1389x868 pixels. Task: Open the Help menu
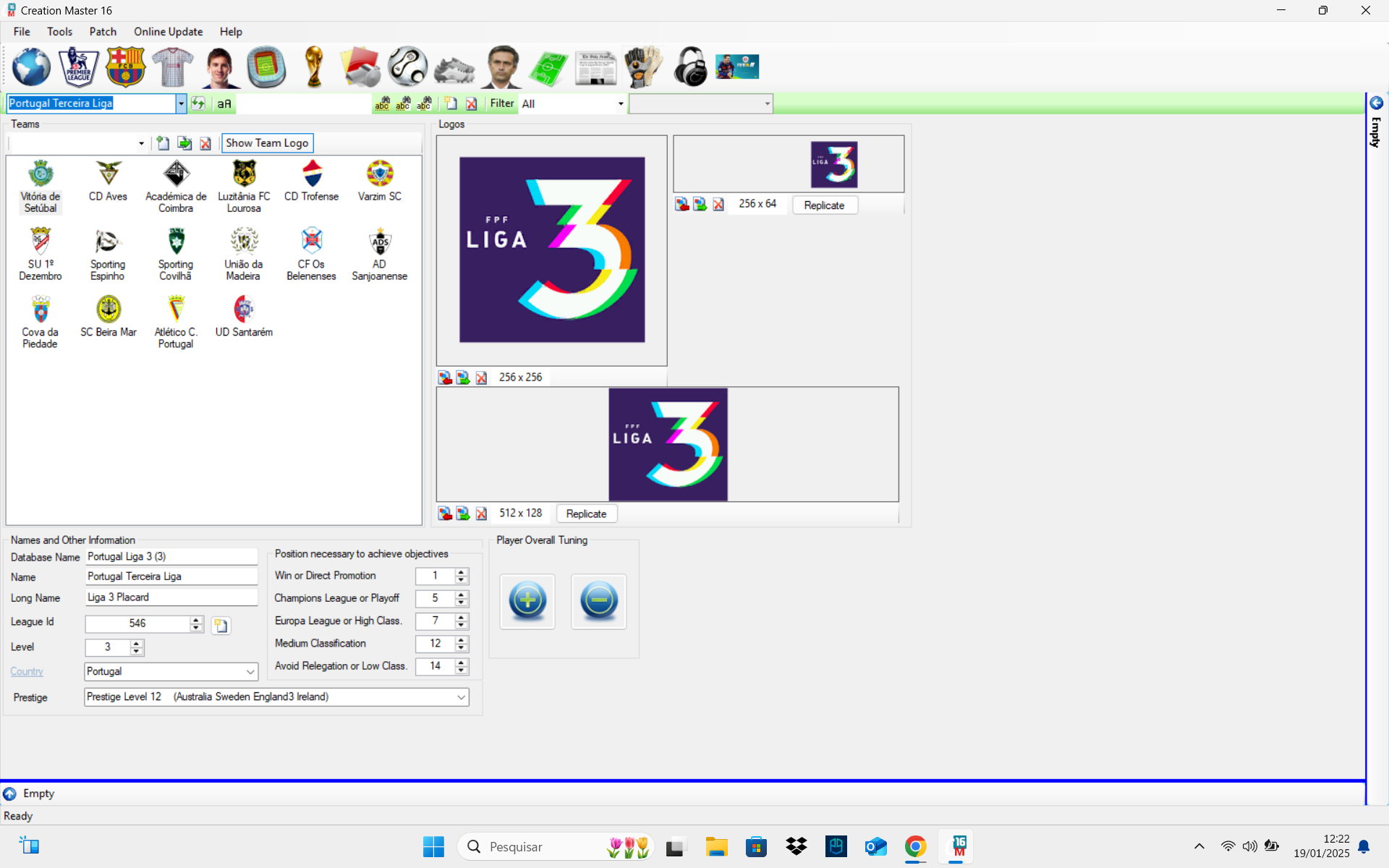pyautogui.click(x=231, y=32)
